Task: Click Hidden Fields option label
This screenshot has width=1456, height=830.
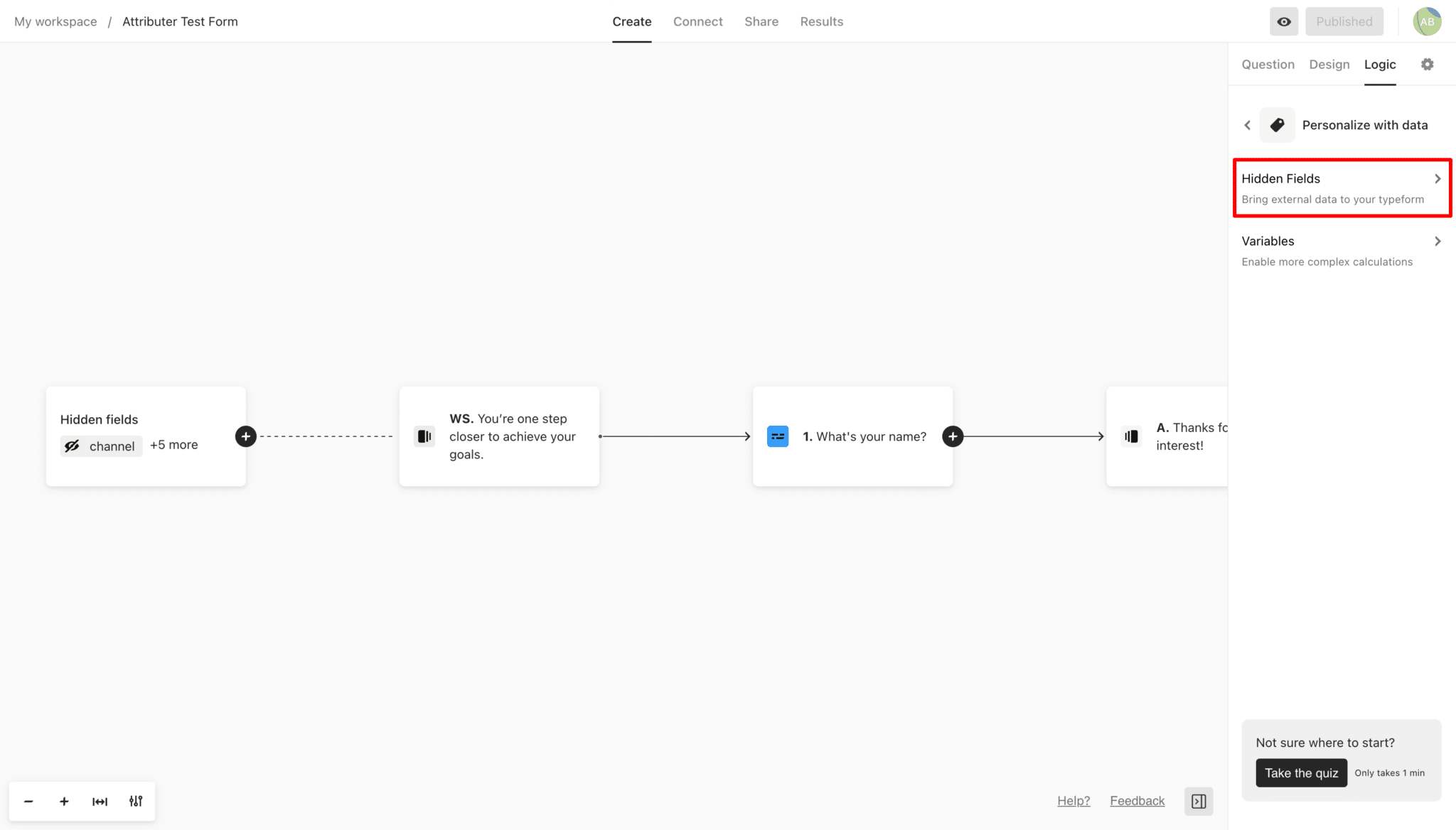Action: (1280, 178)
